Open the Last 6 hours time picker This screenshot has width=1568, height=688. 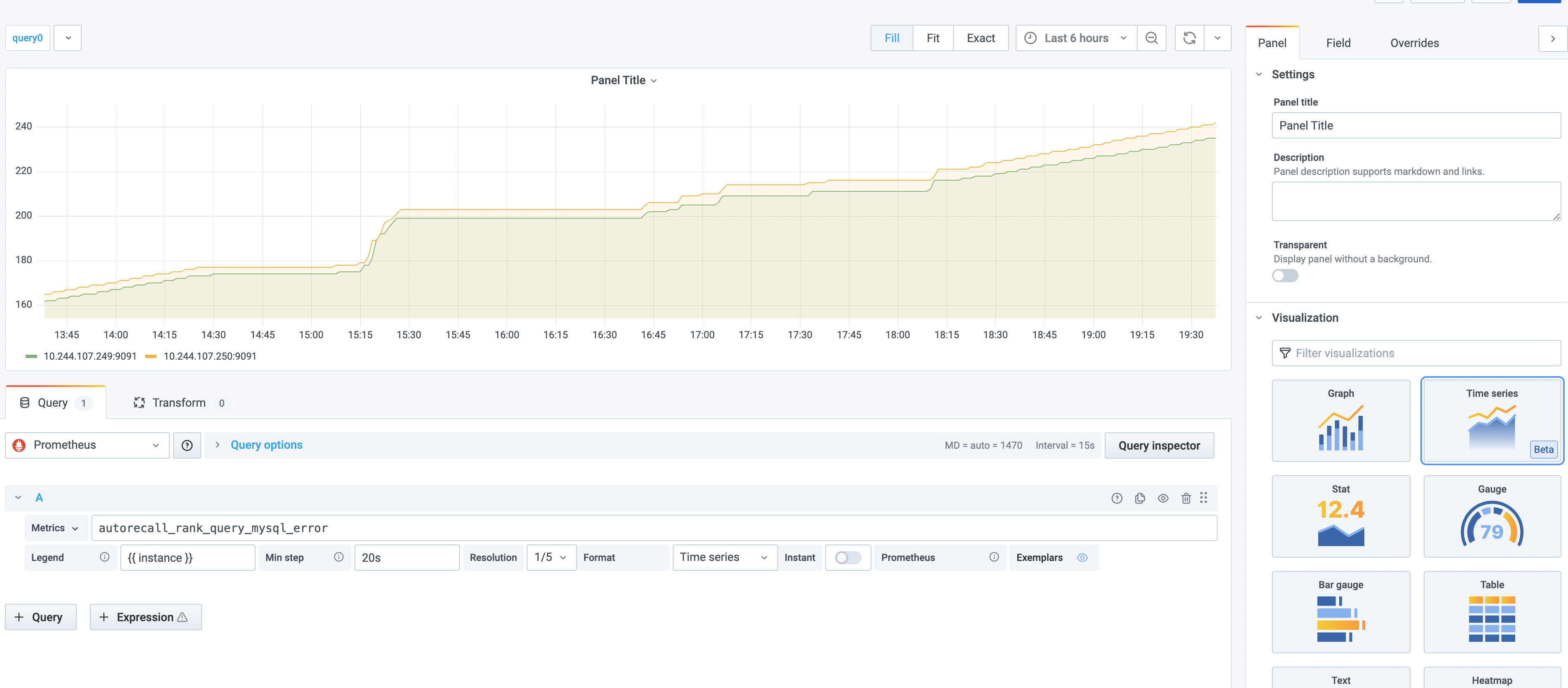tap(1075, 38)
